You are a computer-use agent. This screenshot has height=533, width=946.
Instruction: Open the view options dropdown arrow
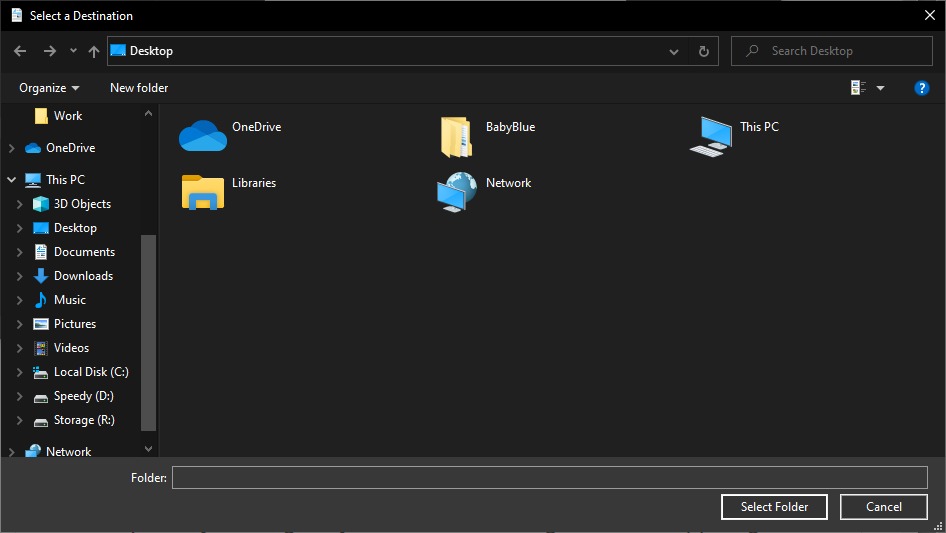880,88
